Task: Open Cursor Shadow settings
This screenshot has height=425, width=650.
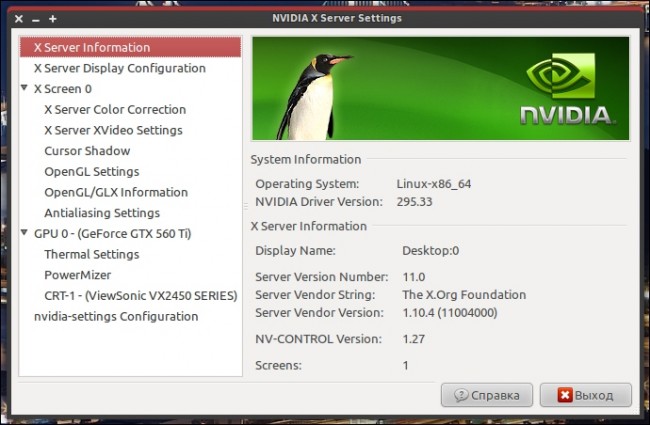Action: pyautogui.click(x=87, y=151)
